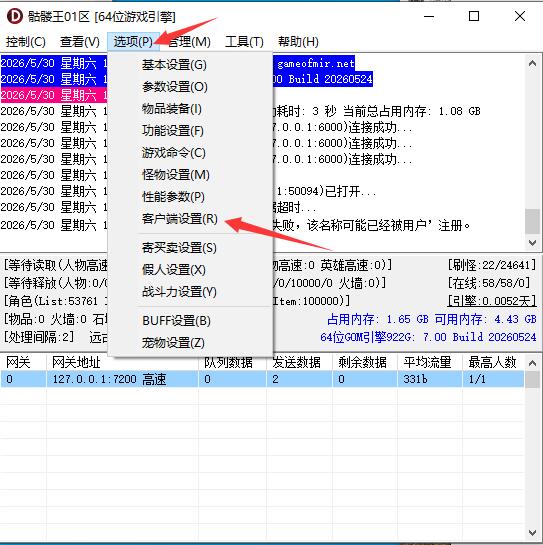543x545 pixels.
Task: Click the 平均流量 column header
Action: point(427,363)
